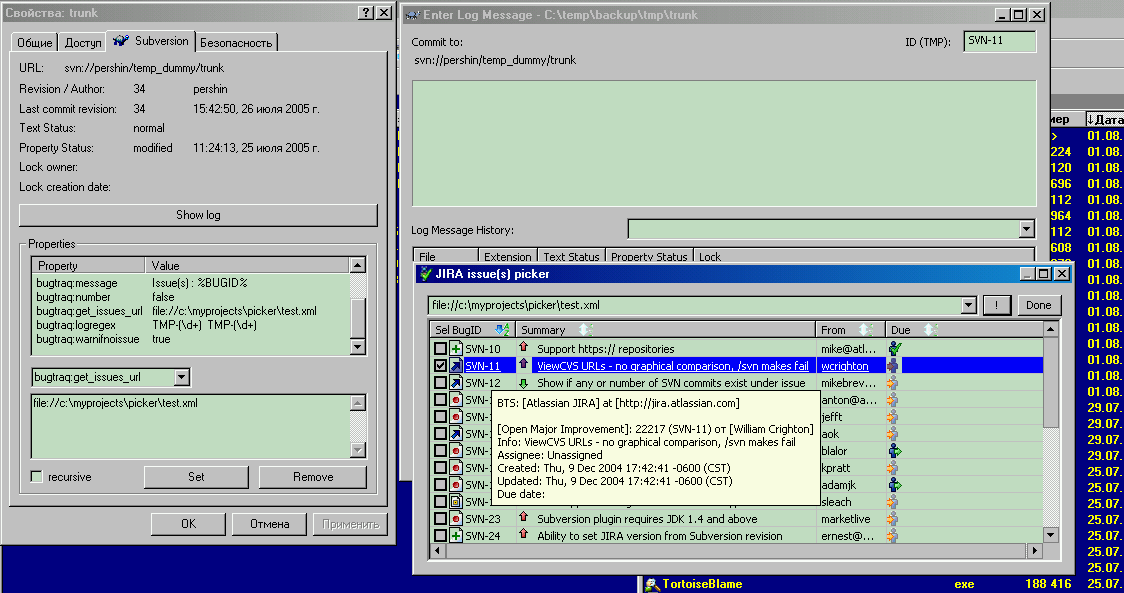Click the Отмена button
The width and height of the screenshot is (1124, 593).
point(270,524)
